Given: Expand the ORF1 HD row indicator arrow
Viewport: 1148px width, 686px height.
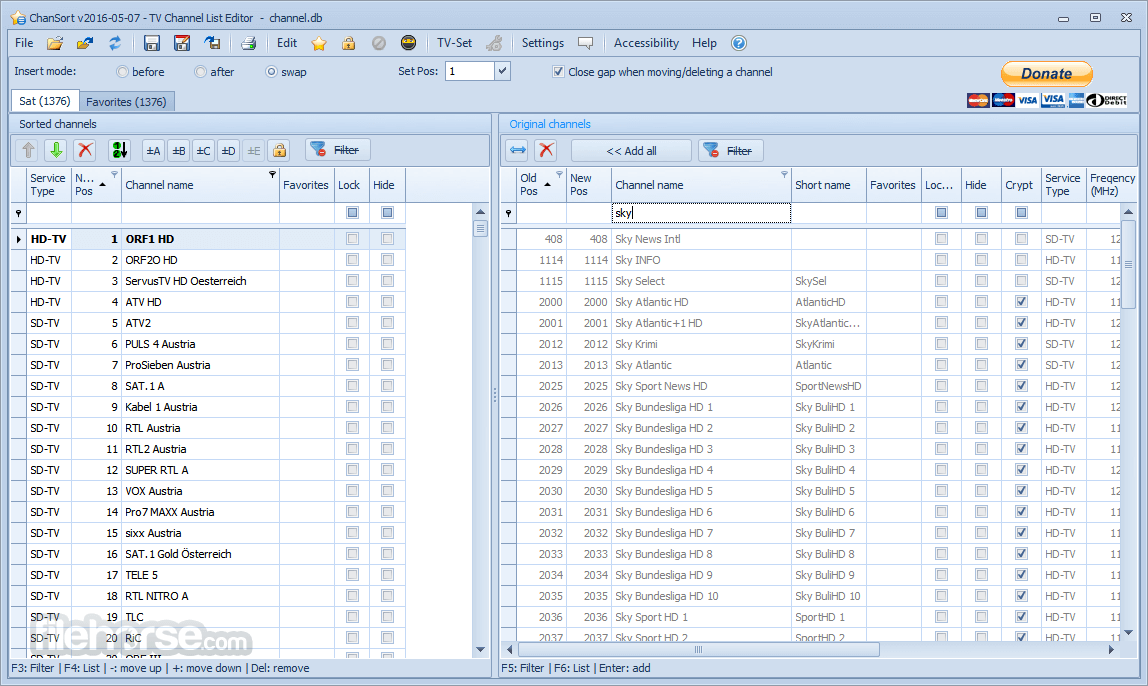Looking at the screenshot, I should [x=18, y=239].
